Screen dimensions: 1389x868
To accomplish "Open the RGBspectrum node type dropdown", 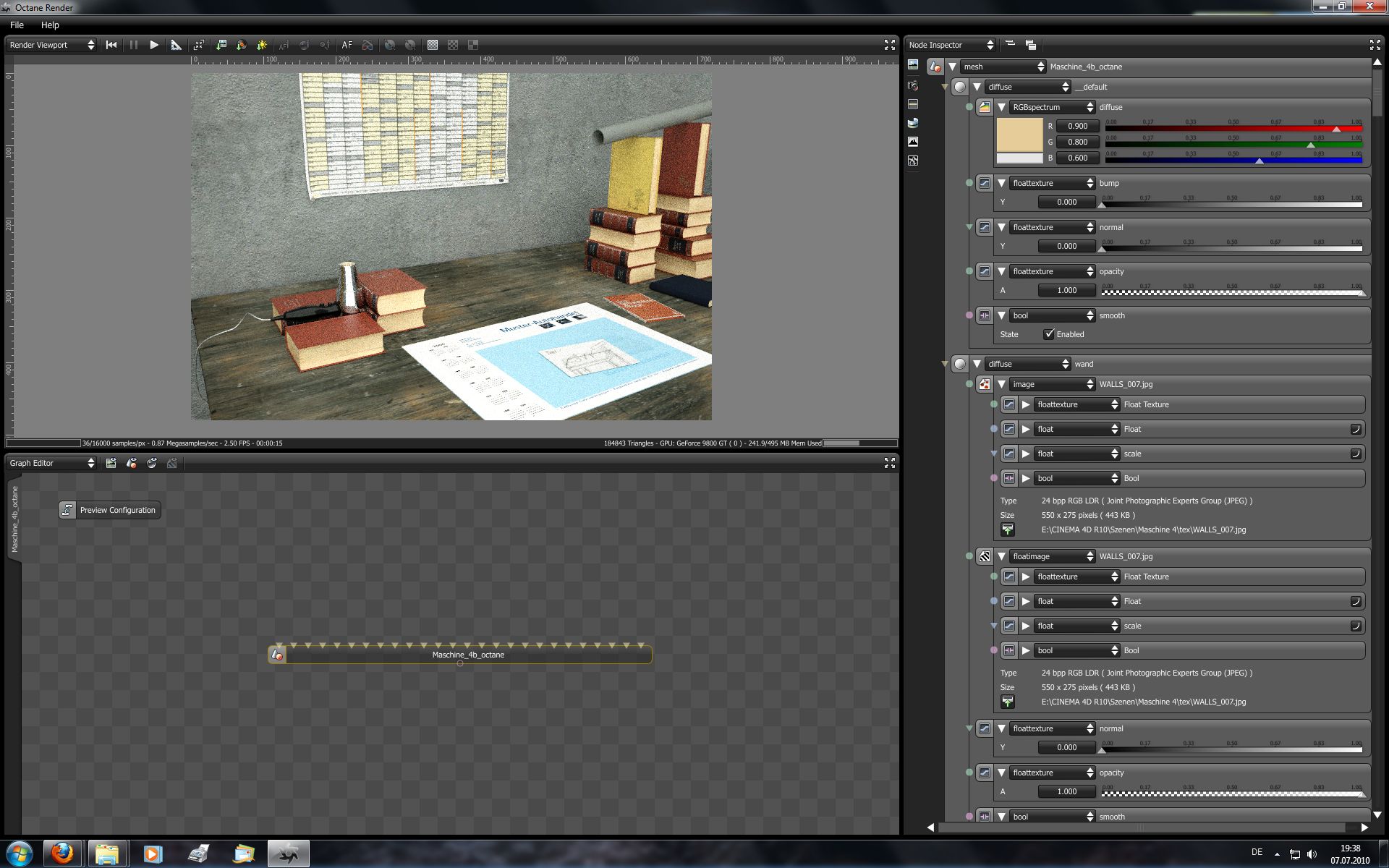I will tap(1052, 107).
